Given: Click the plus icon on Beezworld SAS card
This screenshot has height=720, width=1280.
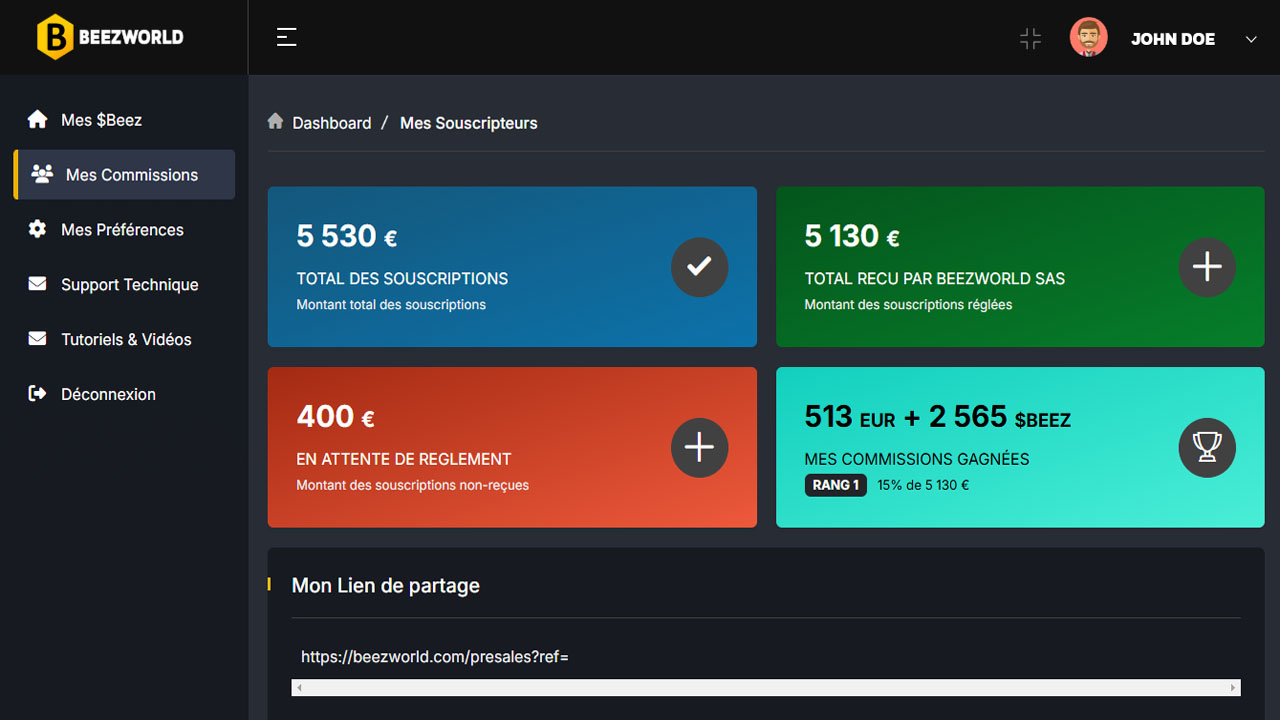Looking at the screenshot, I should [x=1207, y=267].
